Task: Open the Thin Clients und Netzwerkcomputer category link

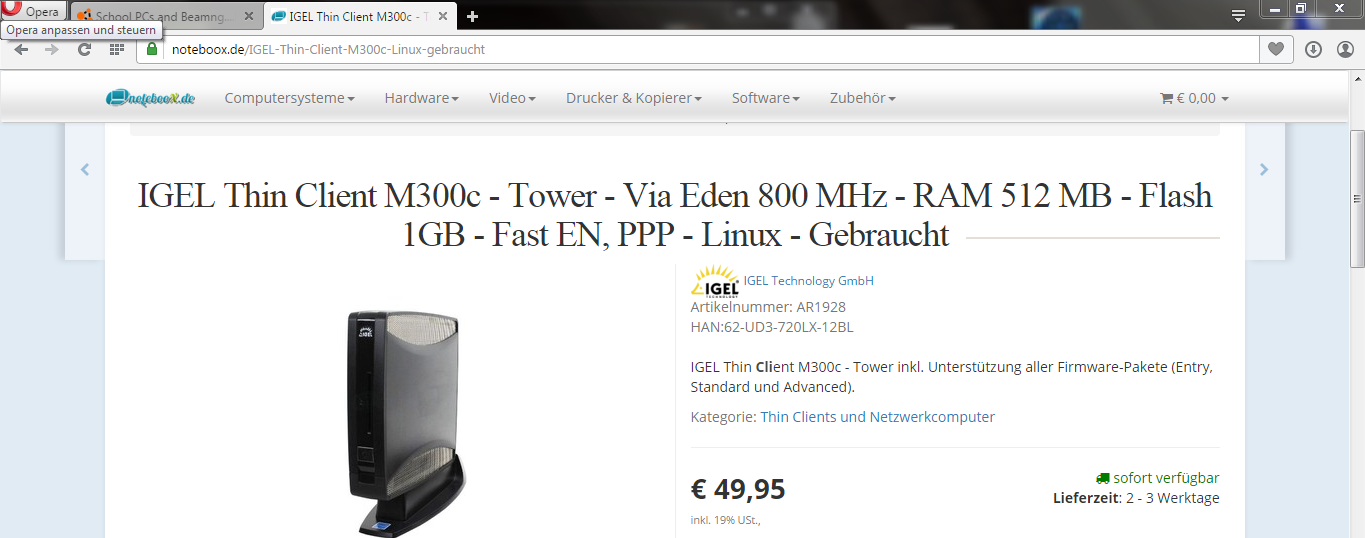Action: click(x=877, y=417)
